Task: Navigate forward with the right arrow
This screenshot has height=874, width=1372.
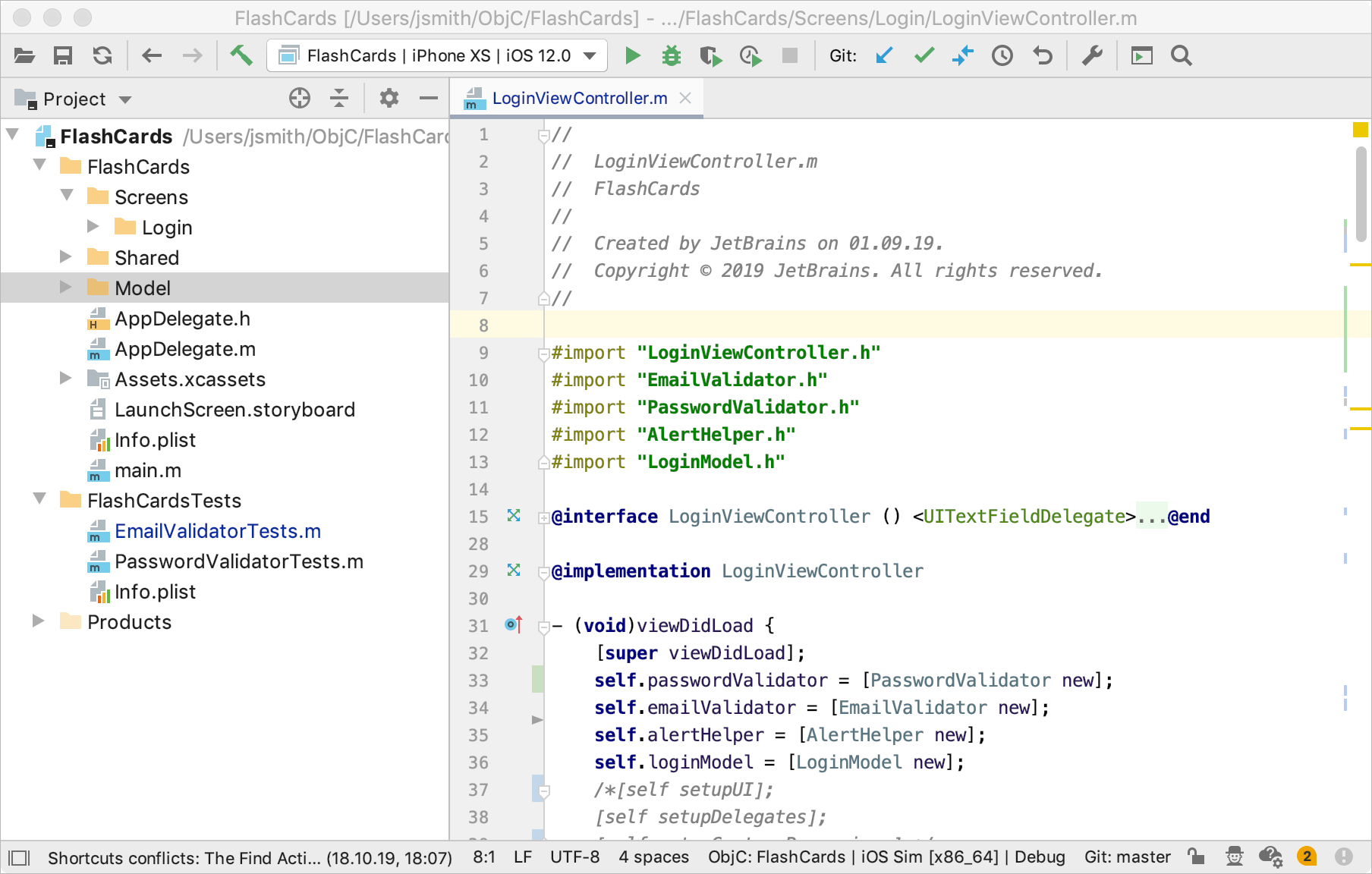Action: tap(192, 55)
